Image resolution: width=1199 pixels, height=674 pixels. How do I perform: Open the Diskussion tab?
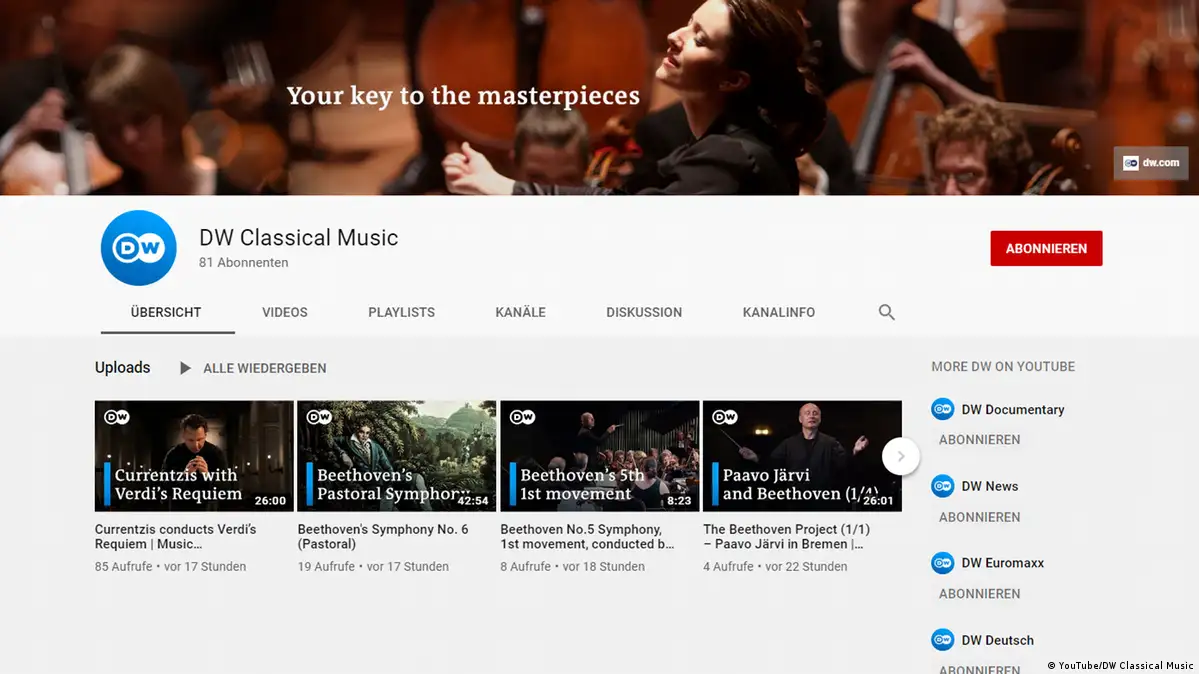[x=644, y=312]
